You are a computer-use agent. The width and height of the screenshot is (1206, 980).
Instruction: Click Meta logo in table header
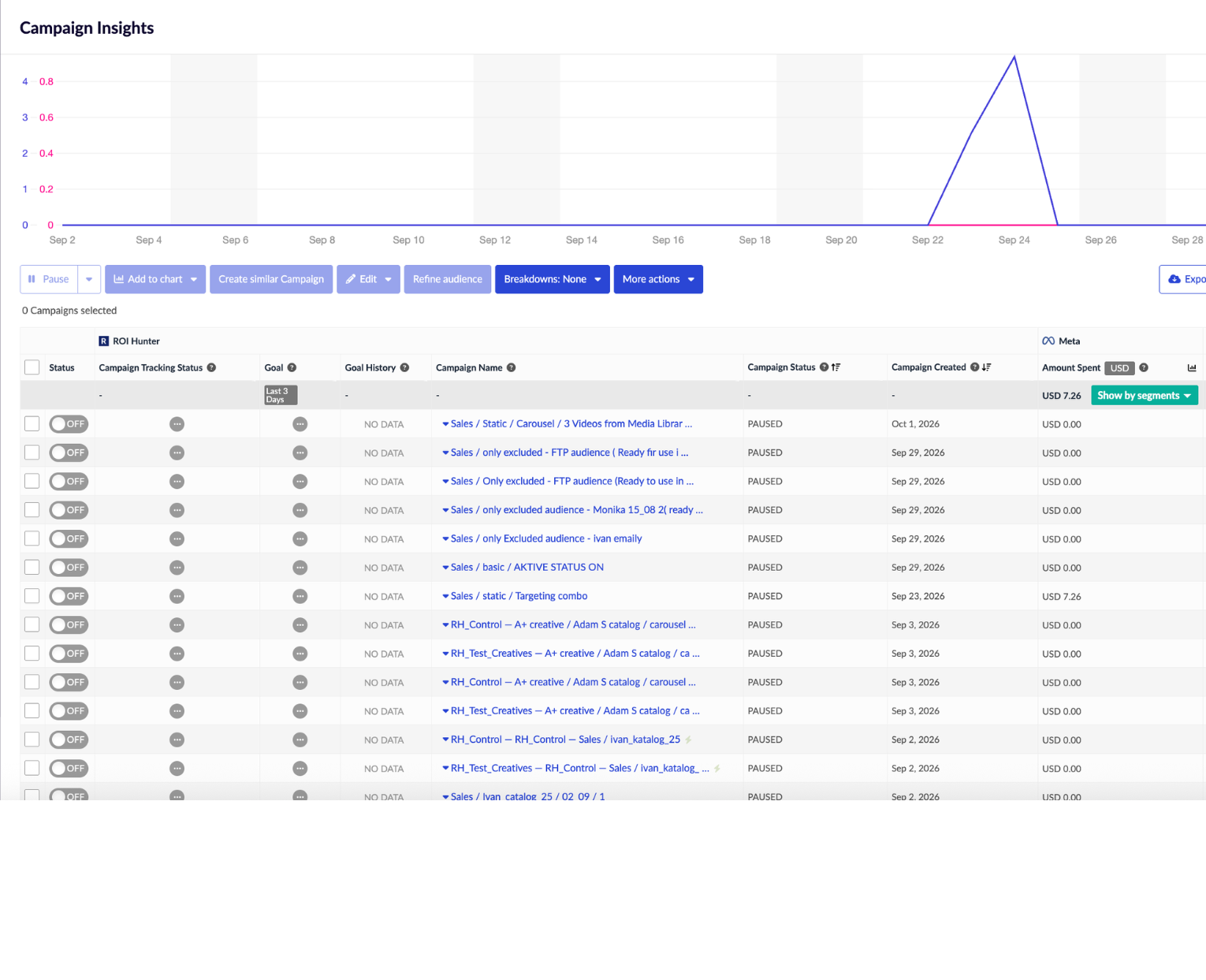click(1048, 341)
